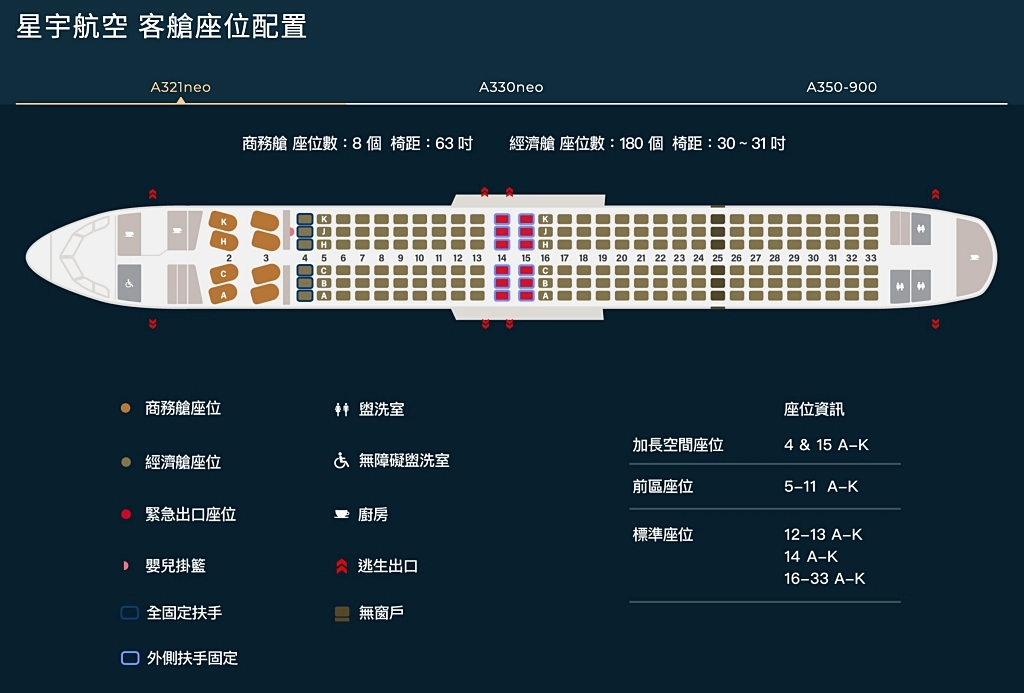Click economy seat K in row 5
The width and height of the screenshot is (1024, 693).
click(x=324, y=219)
